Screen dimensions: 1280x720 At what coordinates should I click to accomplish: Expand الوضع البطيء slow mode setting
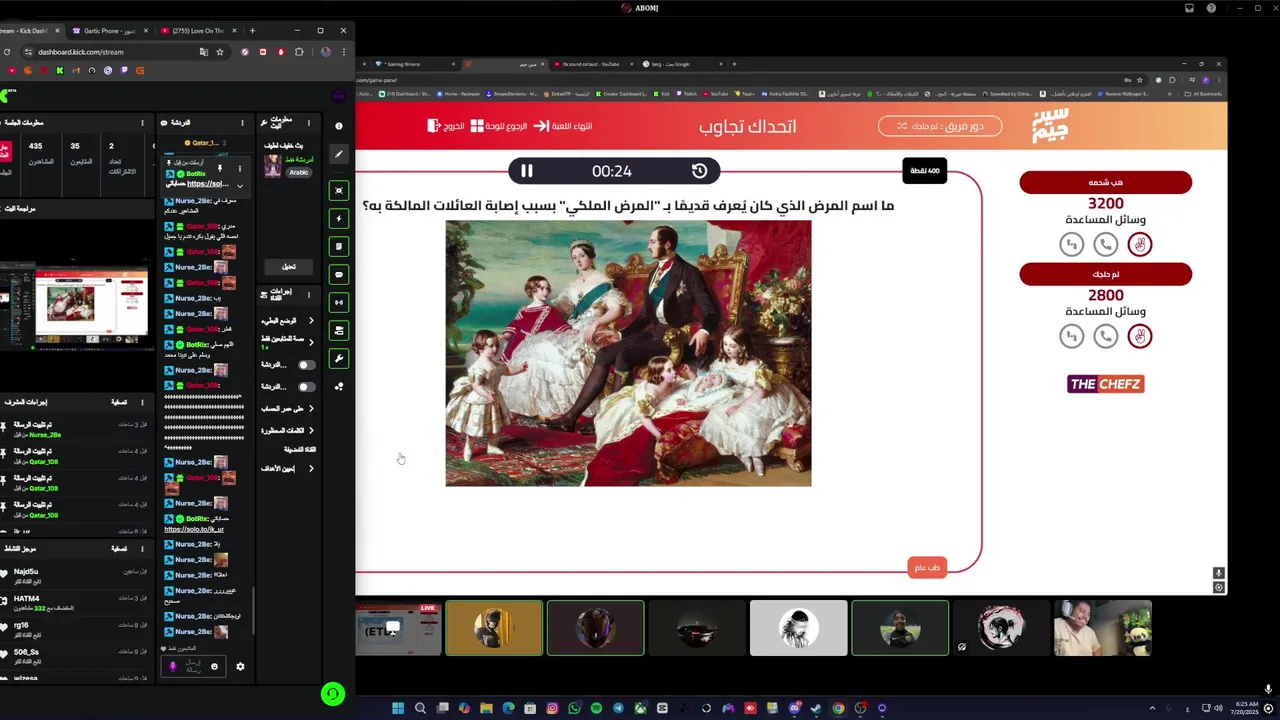pos(311,321)
